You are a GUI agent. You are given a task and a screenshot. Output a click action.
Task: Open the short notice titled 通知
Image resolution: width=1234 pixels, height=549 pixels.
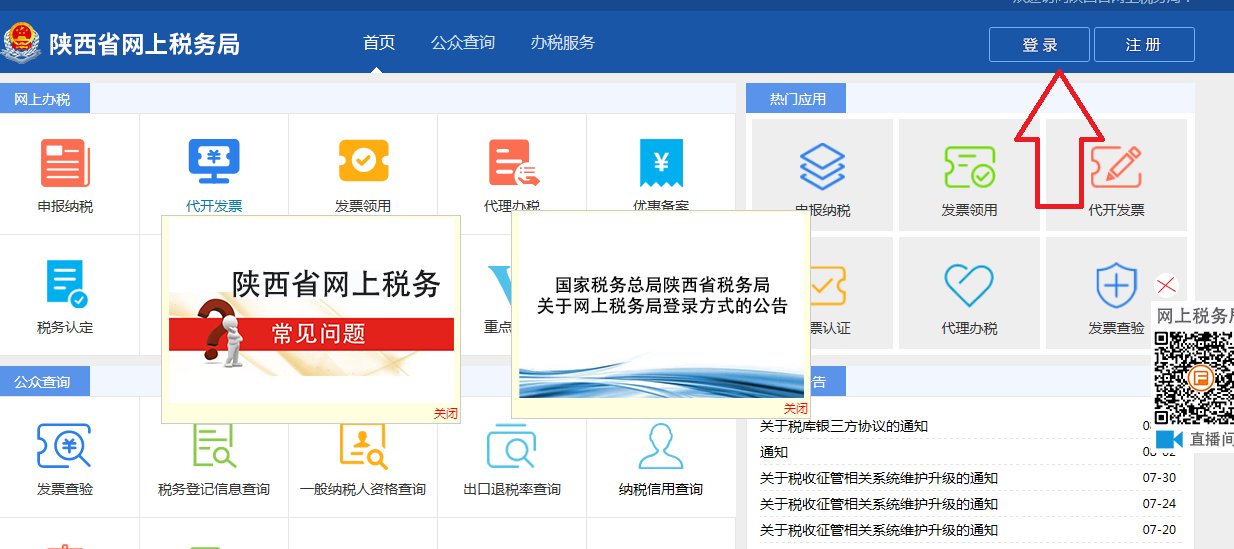[x=774, y=452]
